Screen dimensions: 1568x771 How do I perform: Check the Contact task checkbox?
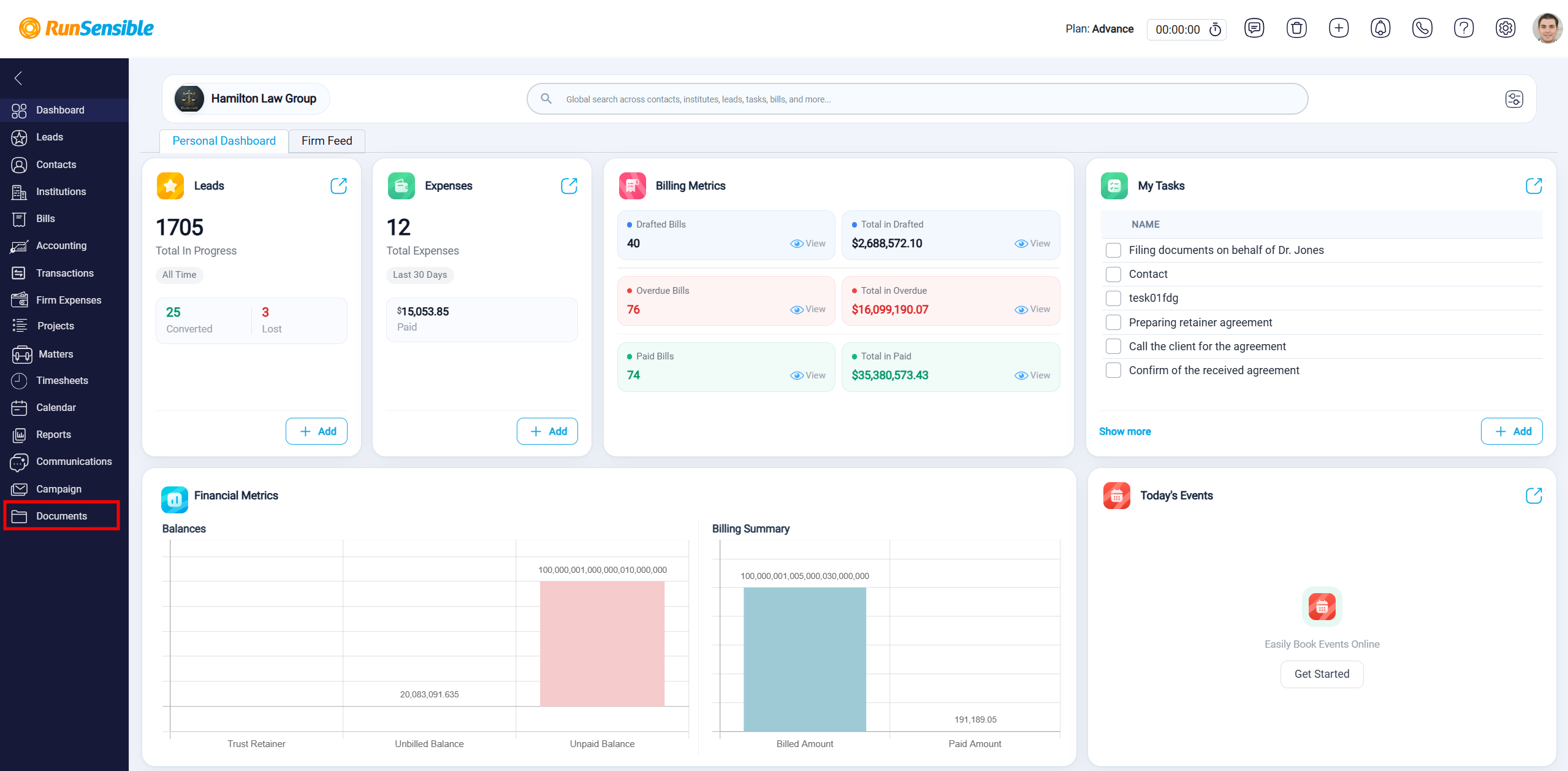coord(1113,274)
